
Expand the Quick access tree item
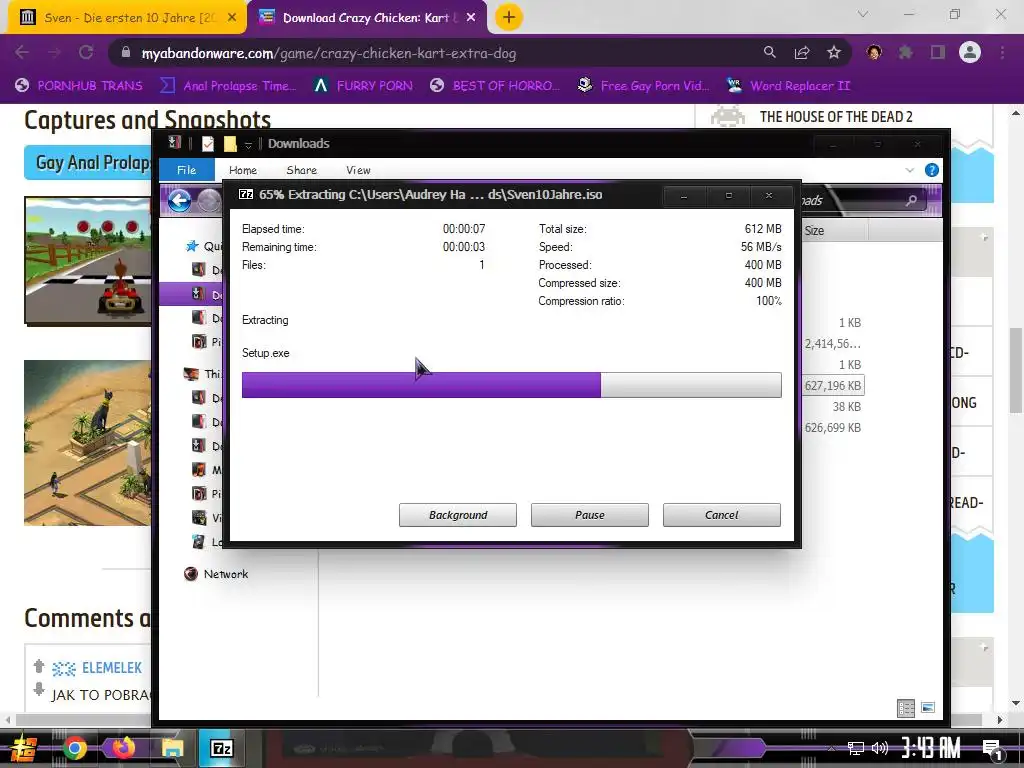204,246
